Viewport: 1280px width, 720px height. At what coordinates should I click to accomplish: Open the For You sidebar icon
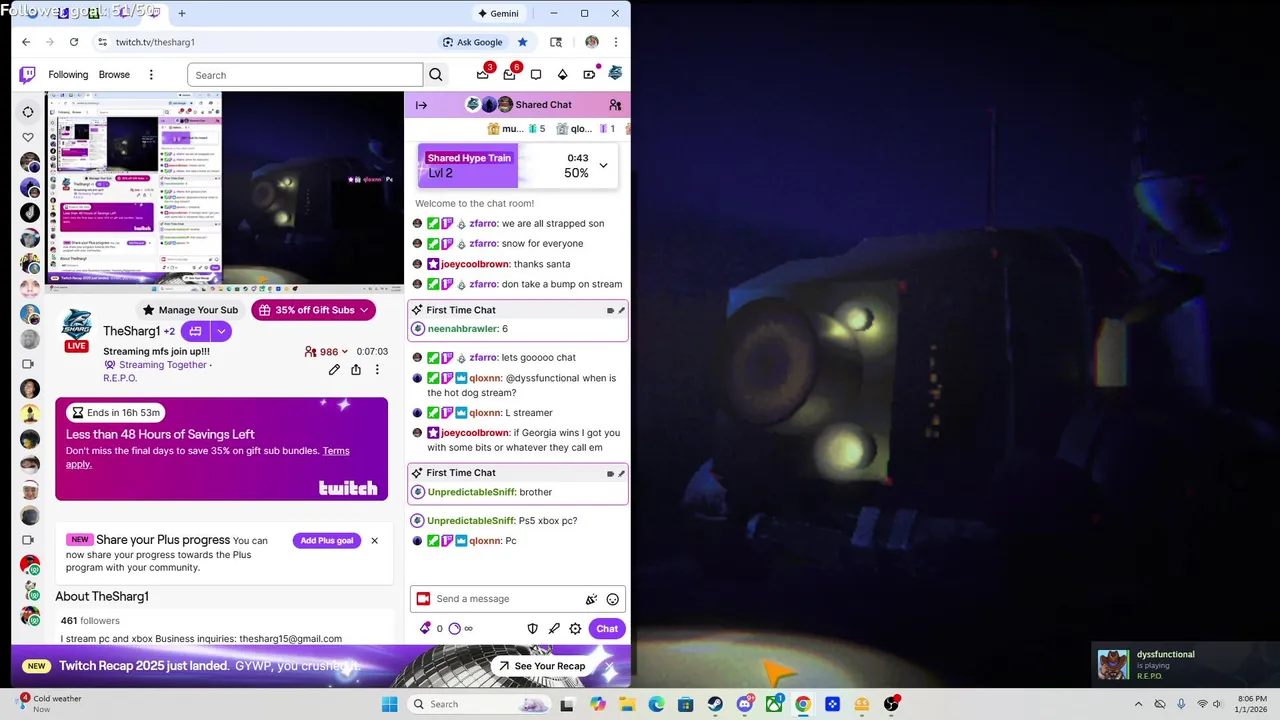28,112
